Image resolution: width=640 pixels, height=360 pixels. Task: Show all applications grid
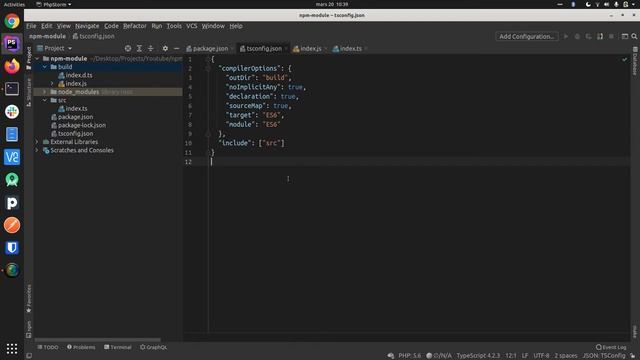[x=12, y=348]
